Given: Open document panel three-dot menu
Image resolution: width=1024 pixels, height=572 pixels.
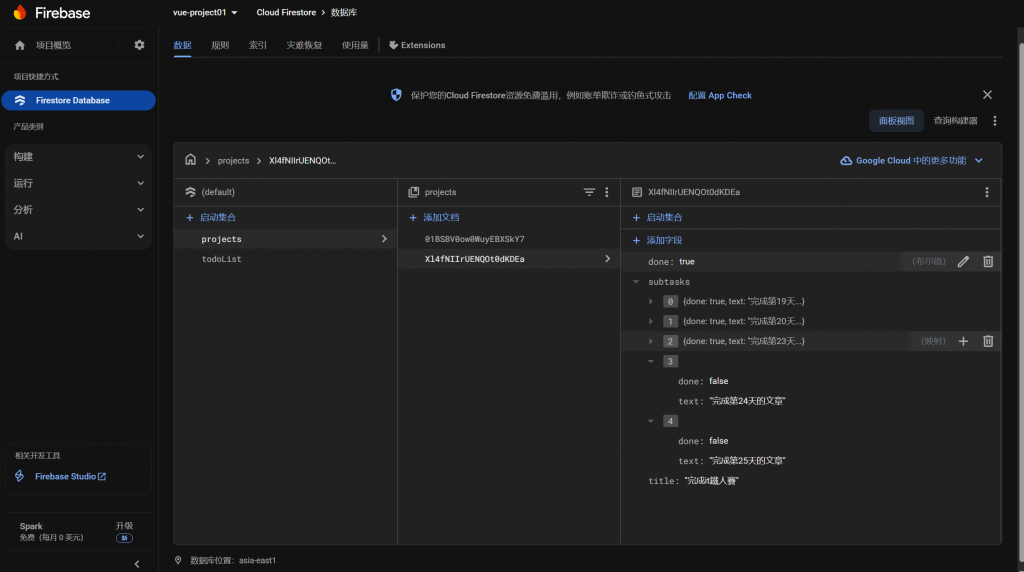Looking at the screenshot, I should 987,192.
